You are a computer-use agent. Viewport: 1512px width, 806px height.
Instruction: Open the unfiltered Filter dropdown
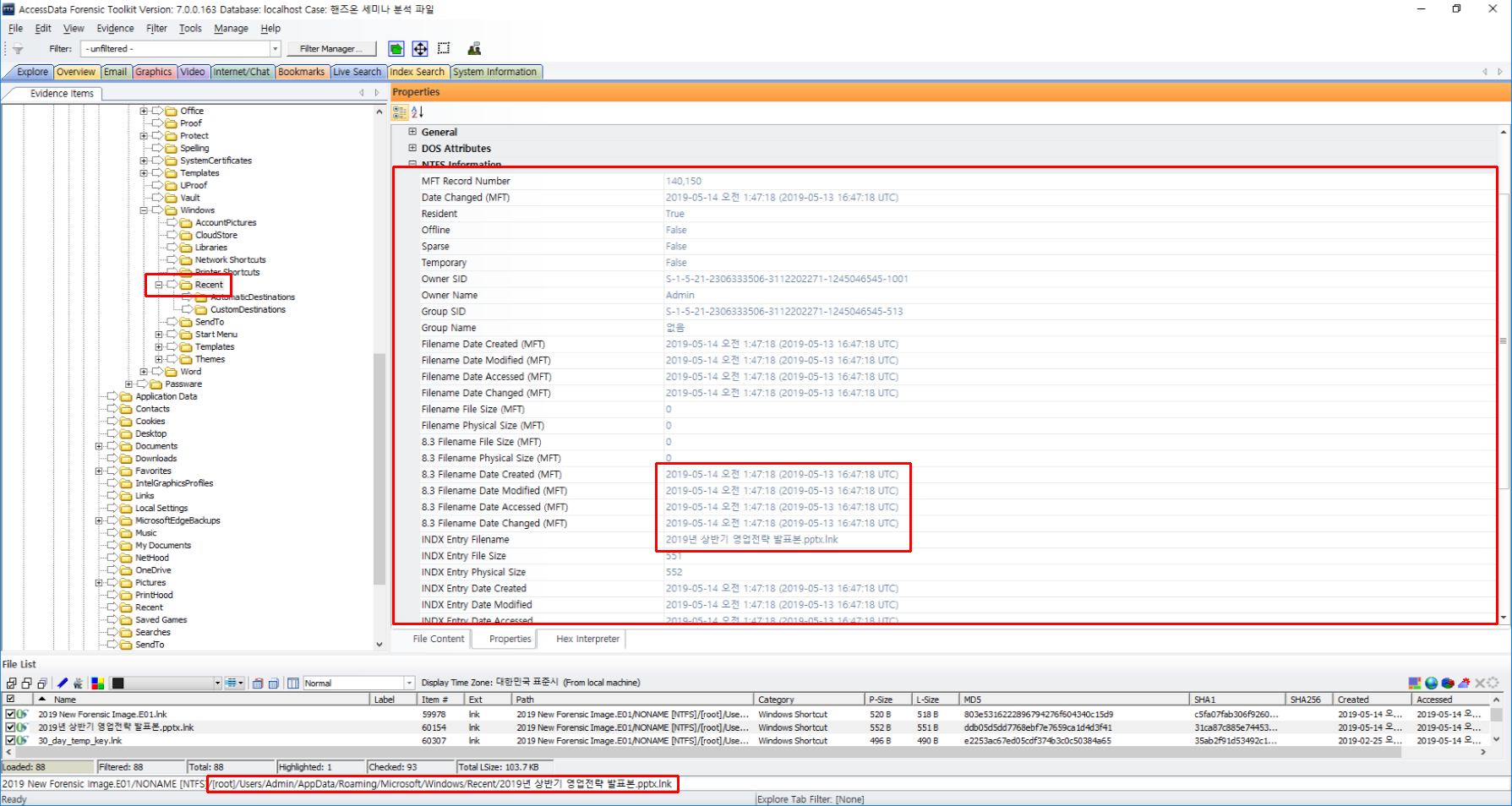(275, 49)
